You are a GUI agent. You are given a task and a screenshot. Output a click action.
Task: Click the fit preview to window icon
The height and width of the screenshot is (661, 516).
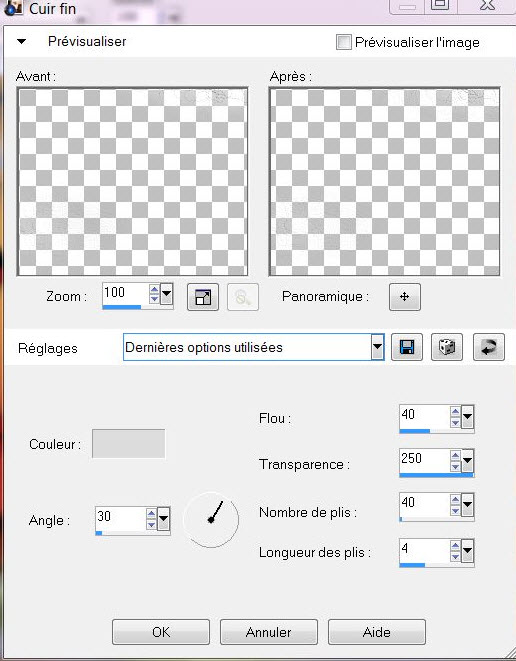pyautogui.click(x=203, y=297)
